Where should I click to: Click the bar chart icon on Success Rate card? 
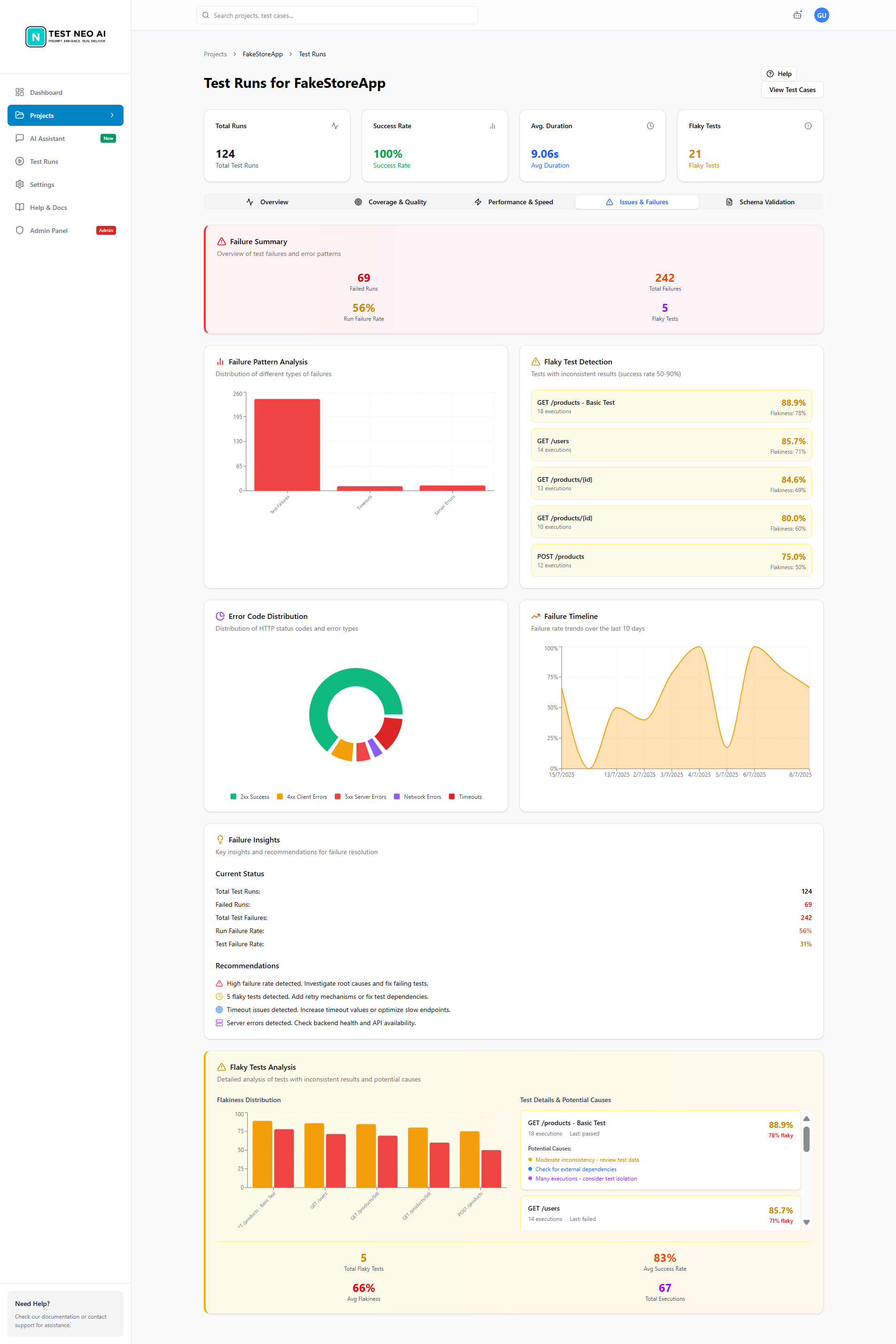492,126
